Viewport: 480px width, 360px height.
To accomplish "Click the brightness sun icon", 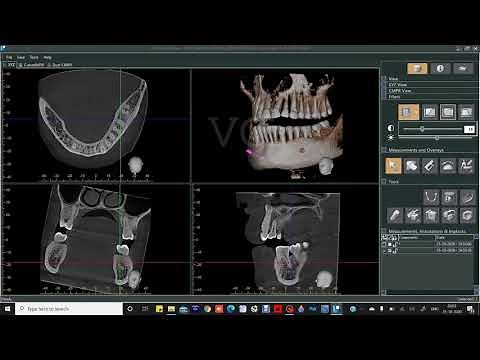I will tap(391, 137).
